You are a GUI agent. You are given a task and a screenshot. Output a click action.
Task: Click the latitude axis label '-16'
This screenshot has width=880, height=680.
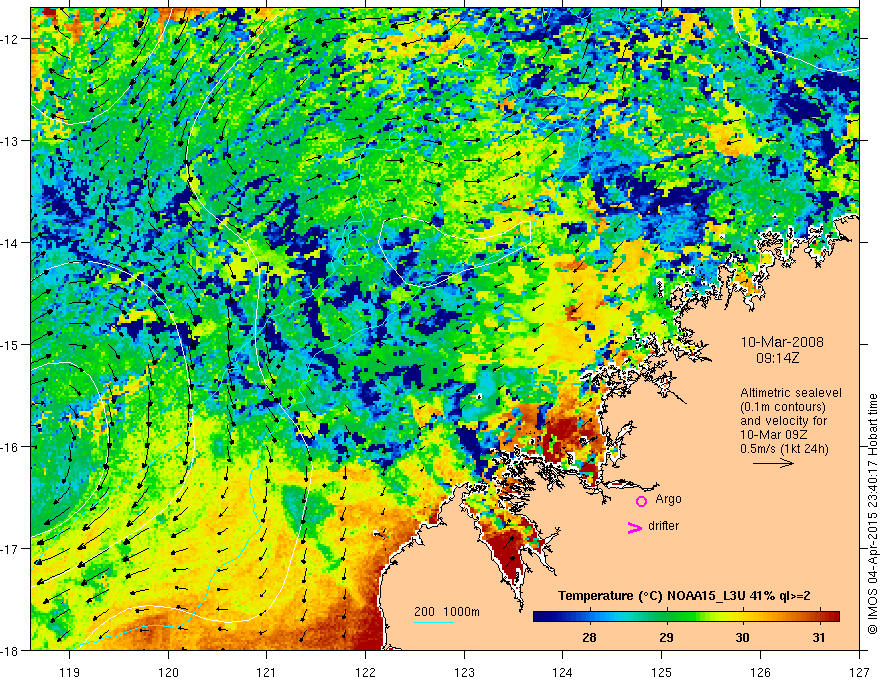click(x=10, y=447)
